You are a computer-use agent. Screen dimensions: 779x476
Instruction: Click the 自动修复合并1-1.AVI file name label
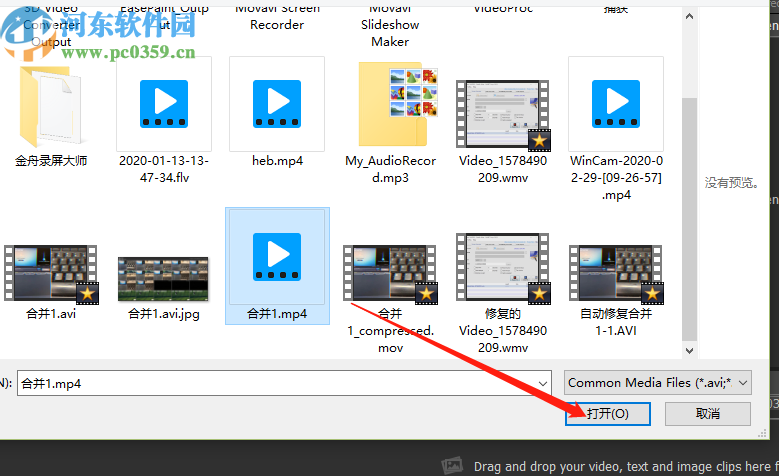point(616,322)
